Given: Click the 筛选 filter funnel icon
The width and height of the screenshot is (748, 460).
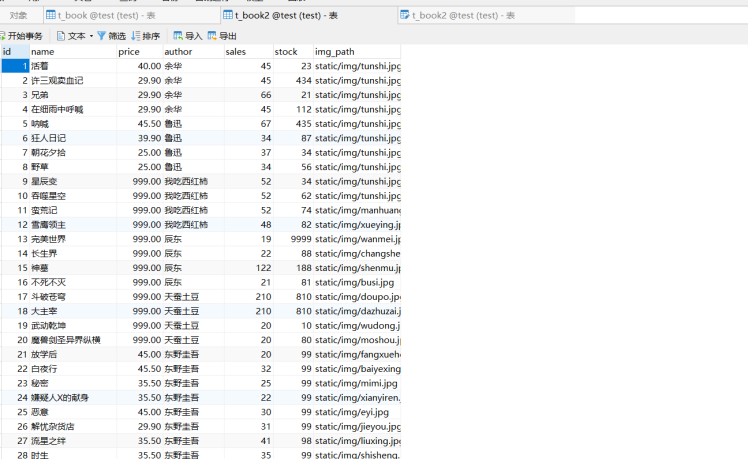Looking at the screenshot, I should click(x=102, y=36).
